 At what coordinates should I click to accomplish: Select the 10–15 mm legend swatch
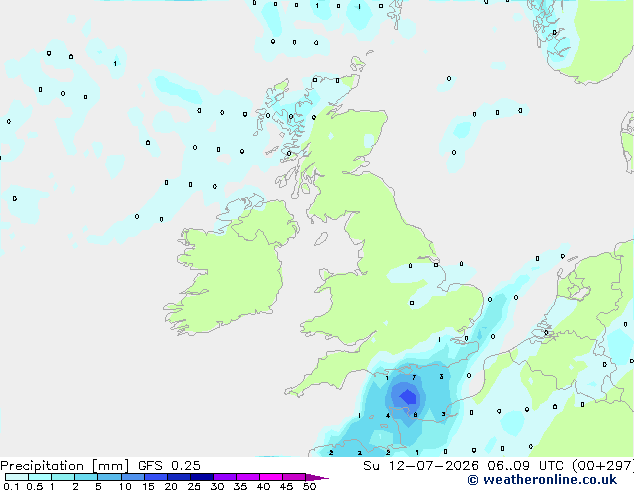[x=132, y=477]
